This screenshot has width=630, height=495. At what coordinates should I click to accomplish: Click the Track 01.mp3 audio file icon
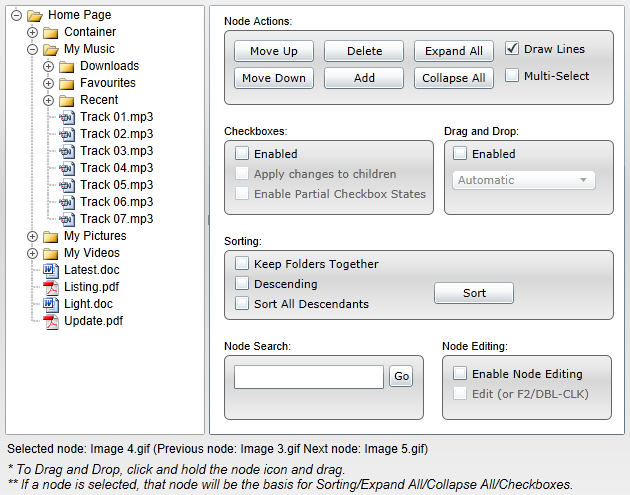67,117
